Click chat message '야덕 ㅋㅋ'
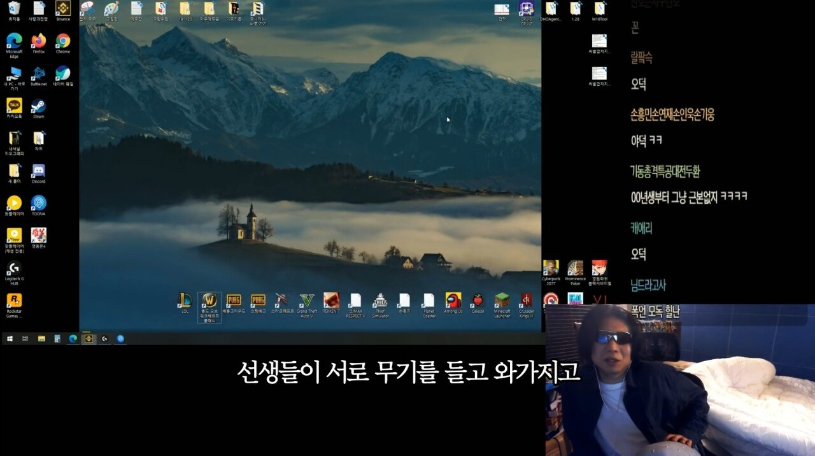Viewport: 815px width, 456px height. [646, 140]
